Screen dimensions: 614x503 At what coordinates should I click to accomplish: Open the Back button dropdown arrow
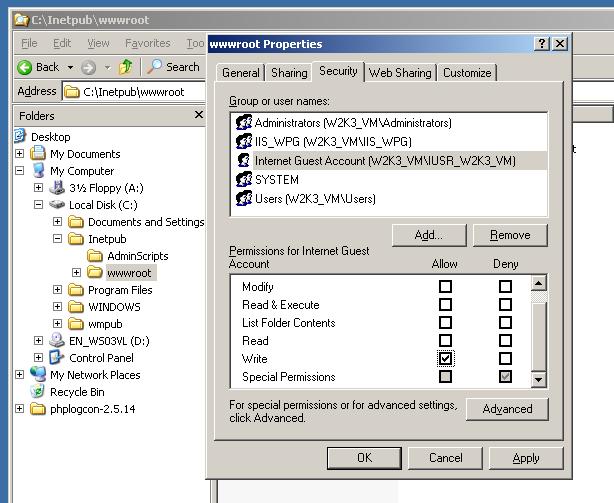coord(70,67)
